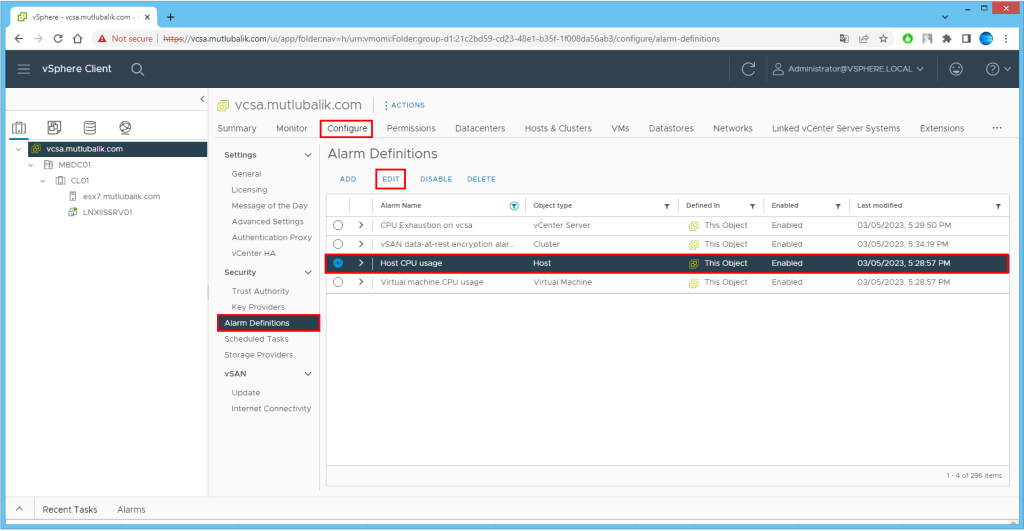This screenshot has height=531, width=1024.
Task: Expand Virtual machine CPU usage row details
Action: click(360, 282)
